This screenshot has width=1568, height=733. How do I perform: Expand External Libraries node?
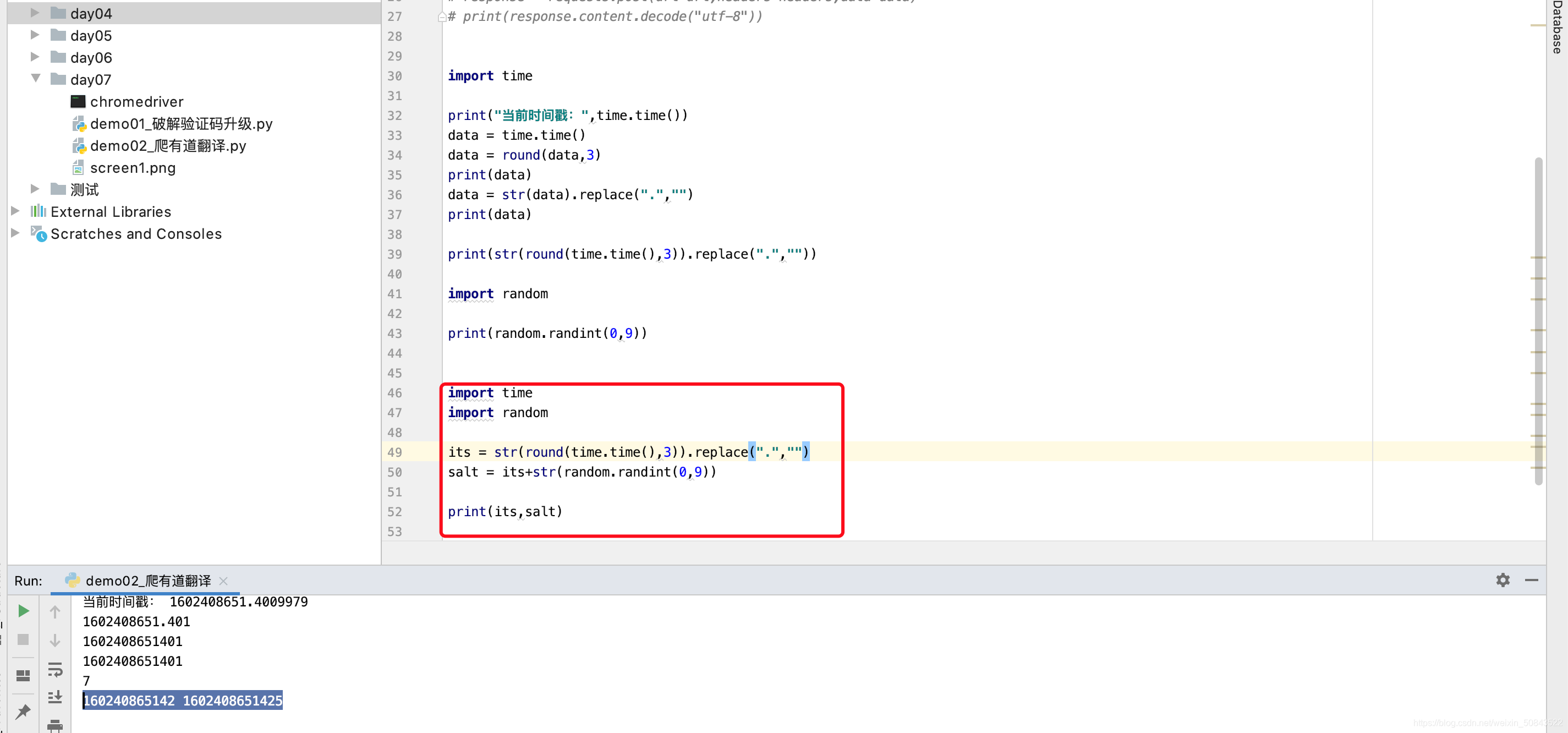point(15,211)
